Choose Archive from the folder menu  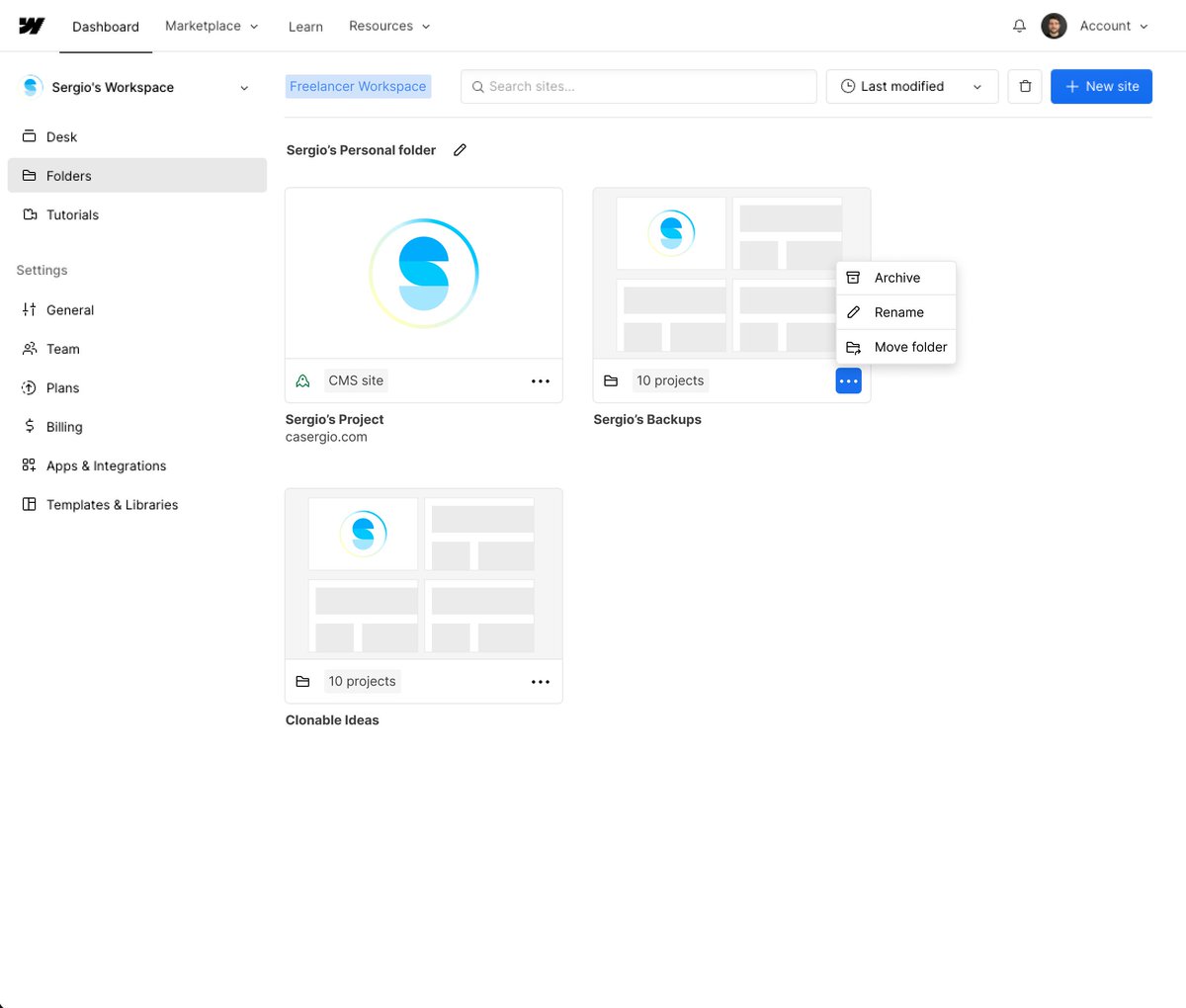coord(895,278)
